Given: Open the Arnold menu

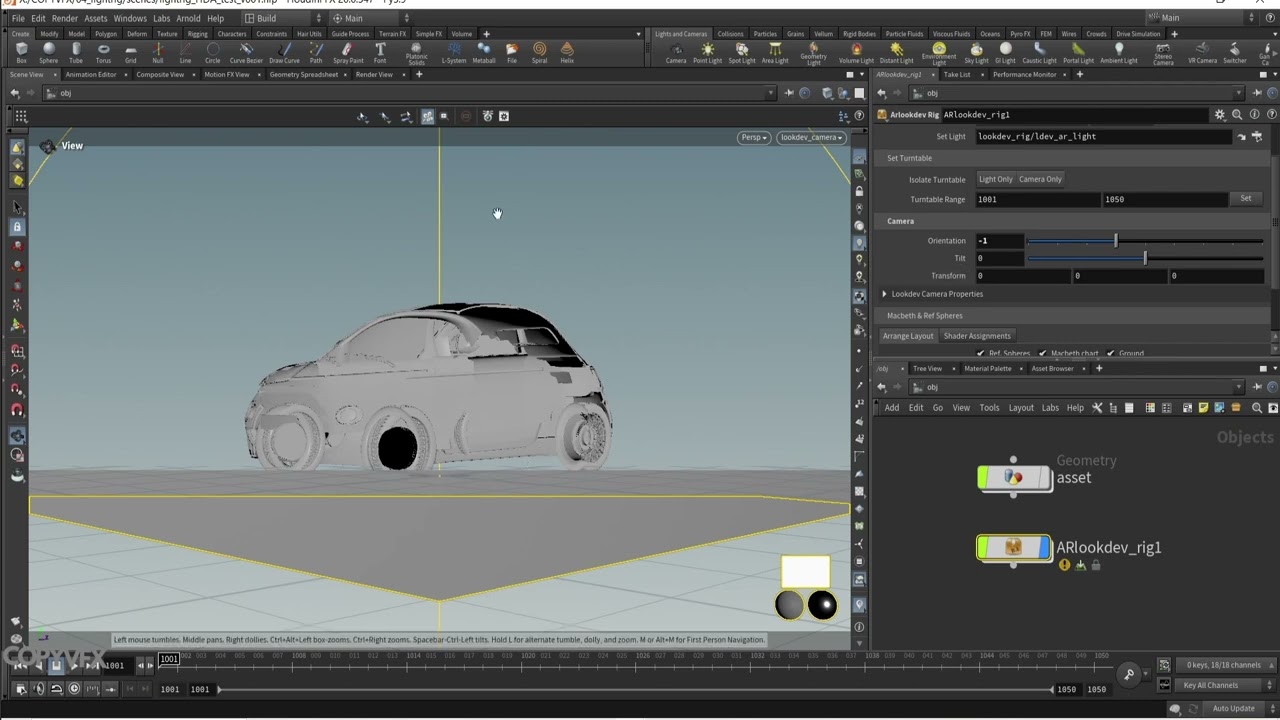Looking at the screenshot, I should pyautogui.click(x=188, y=18).
